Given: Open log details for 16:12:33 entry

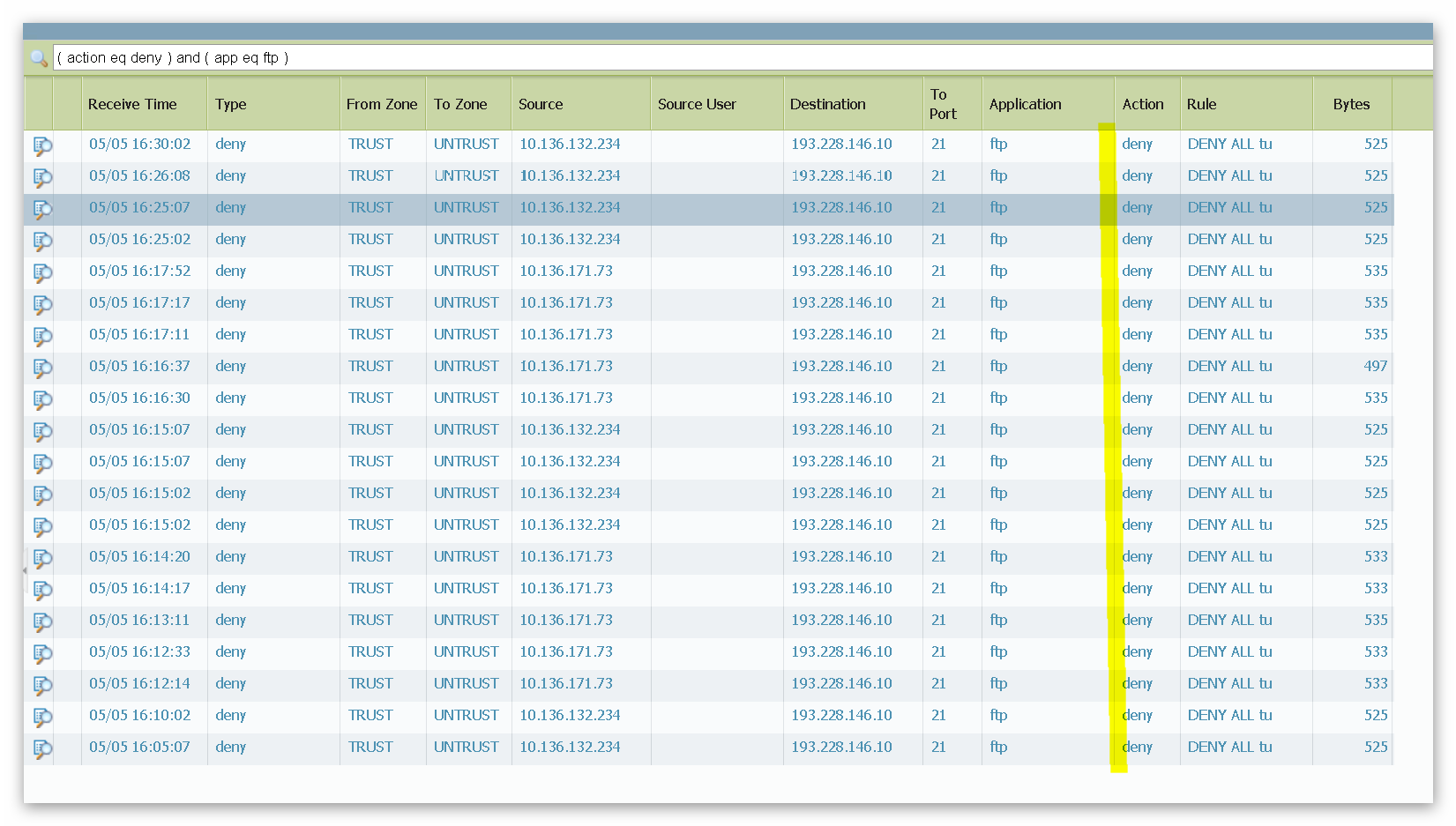Looking at the screenshot, I should coord(42,653).
